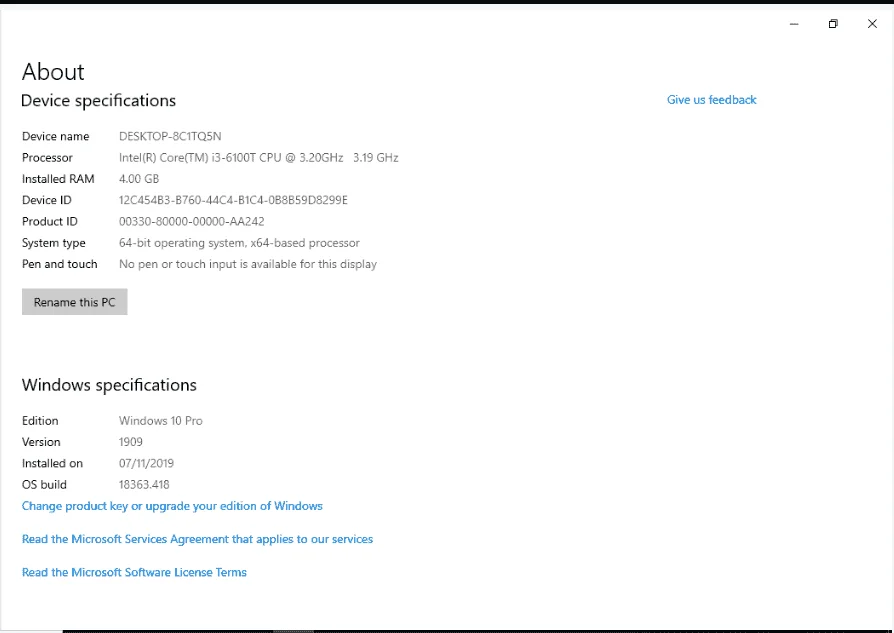This screenshot has width=894, height=633.
Task: Click the 4.00 GB installed RAM value
Action: click(x=139, y=179)
